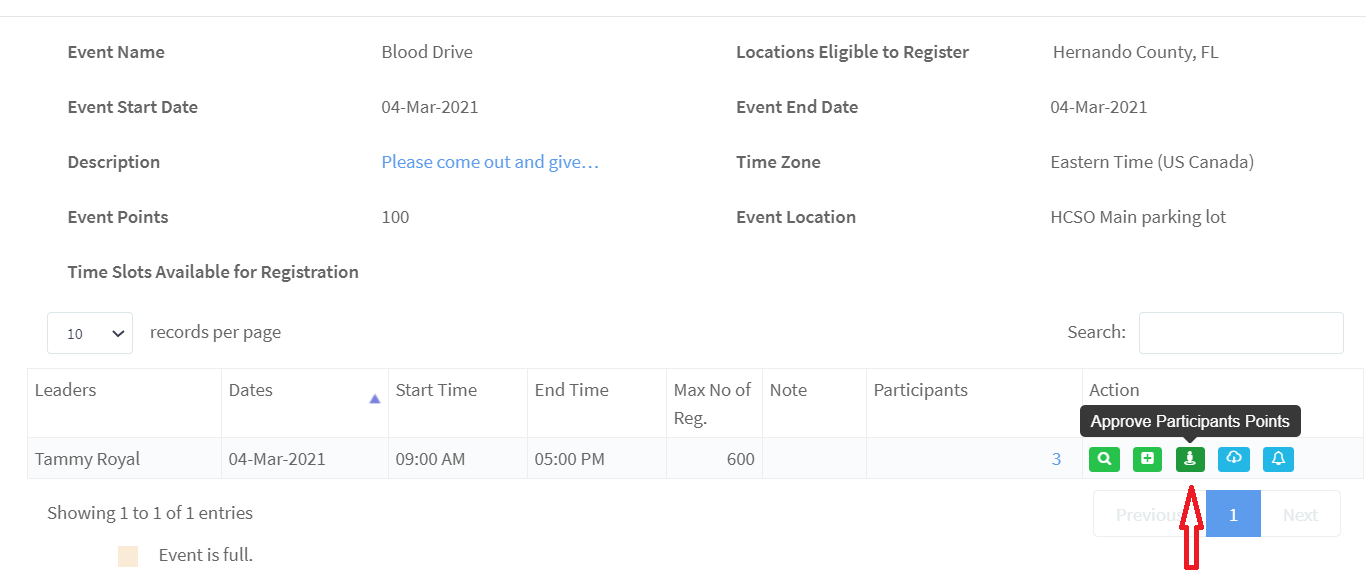Image resolution: width=1366 pixels, height=580 pixels.
Task: Click the green plus add icon
Action: tap(1147, 459)
